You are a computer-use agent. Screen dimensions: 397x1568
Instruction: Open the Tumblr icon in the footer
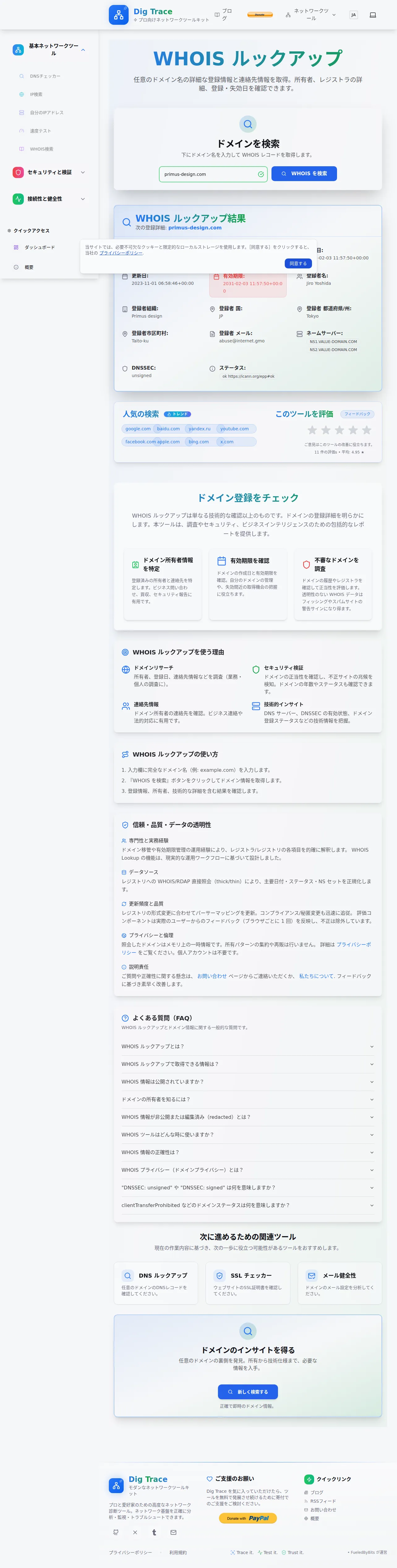(x=154, y=1533)
